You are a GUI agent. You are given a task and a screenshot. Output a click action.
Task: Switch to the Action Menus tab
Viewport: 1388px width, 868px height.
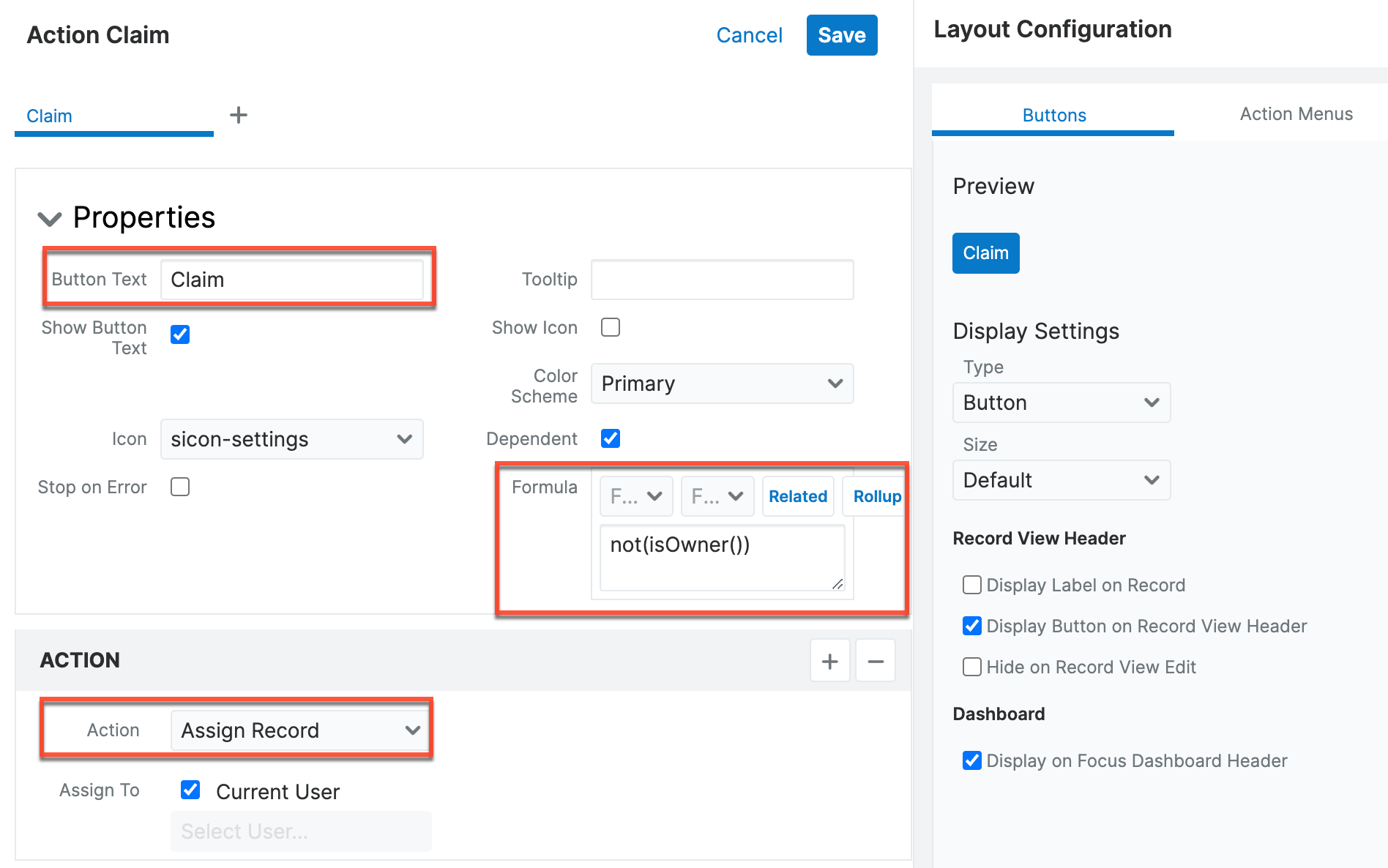(1296, 114)
